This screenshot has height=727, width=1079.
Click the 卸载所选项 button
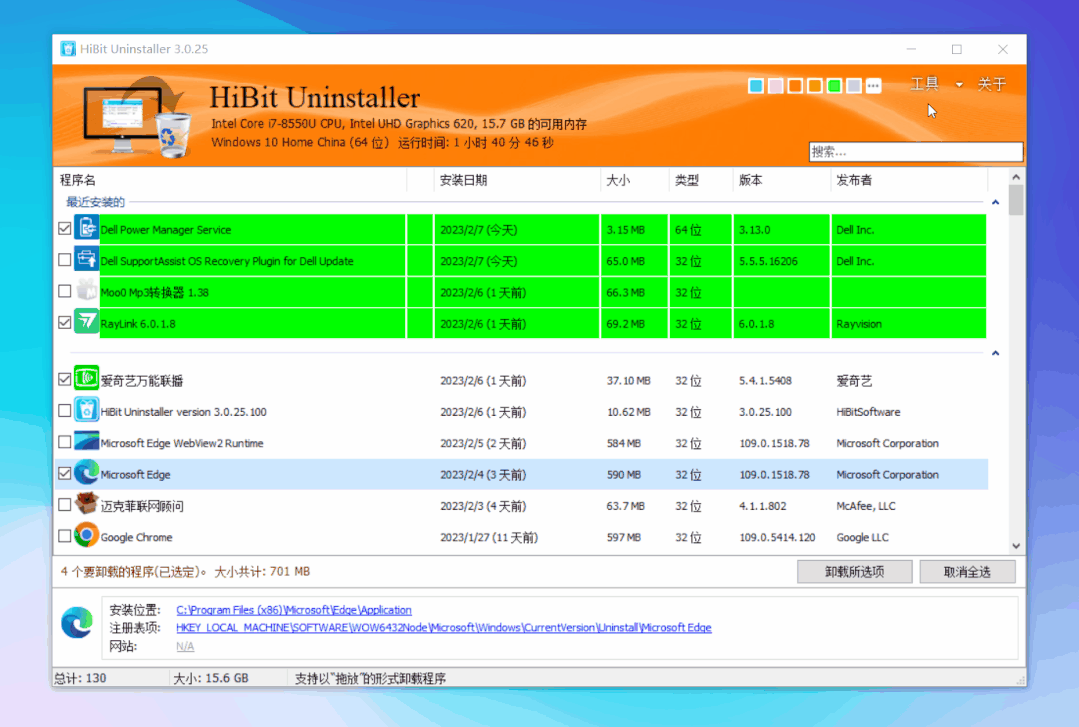click(854, 571)
